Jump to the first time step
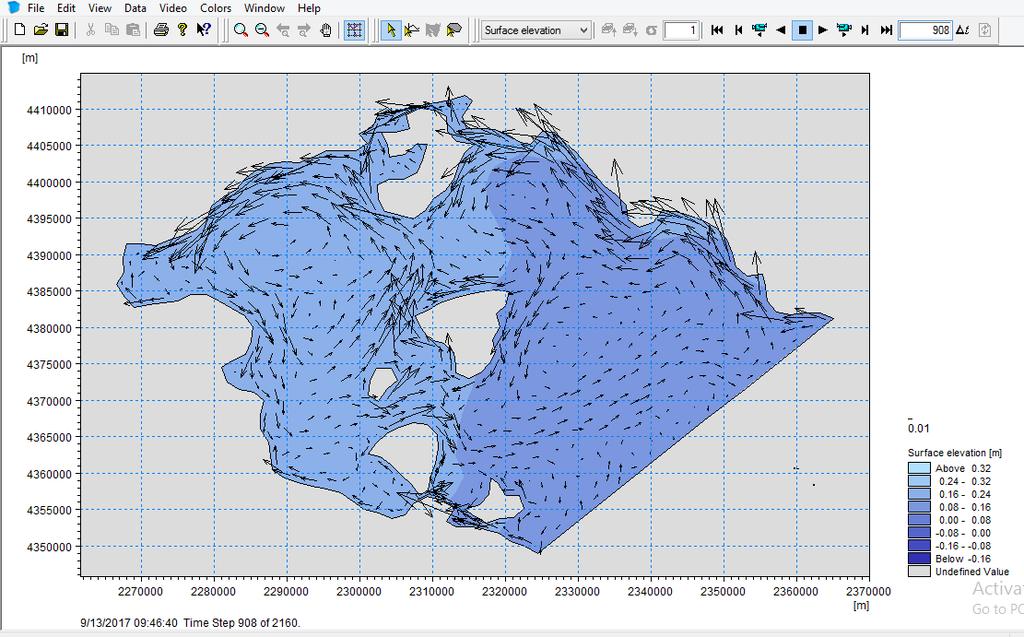 click(x=717, y=30)
